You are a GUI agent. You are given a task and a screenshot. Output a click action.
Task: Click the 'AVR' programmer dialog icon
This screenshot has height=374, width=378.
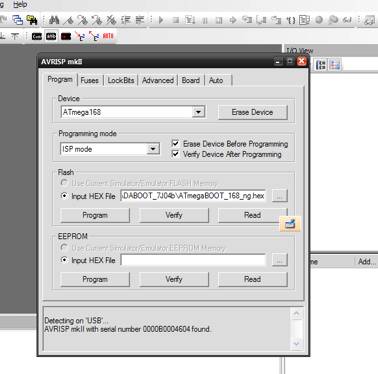point(51,36)
